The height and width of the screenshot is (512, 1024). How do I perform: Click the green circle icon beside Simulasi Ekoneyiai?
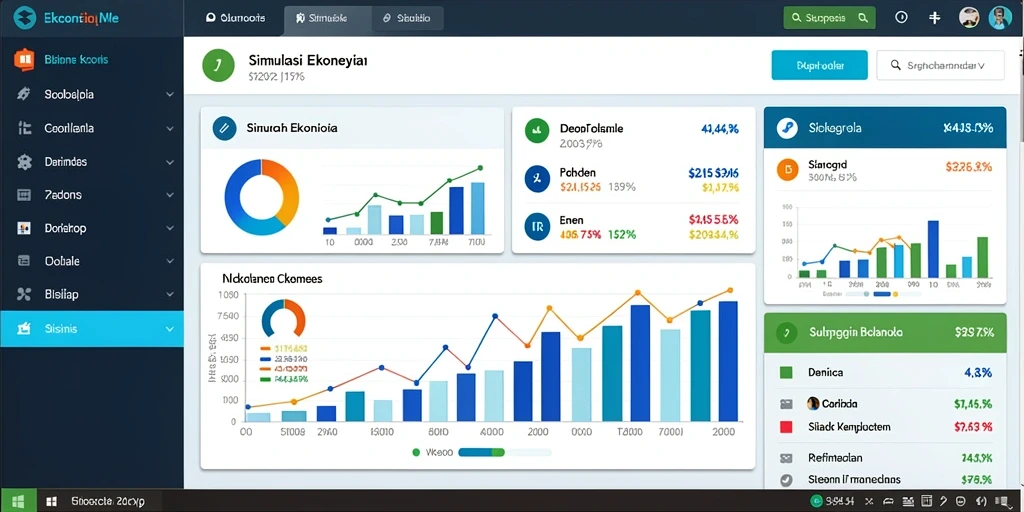pyautogui.click(x=218, y=65)
